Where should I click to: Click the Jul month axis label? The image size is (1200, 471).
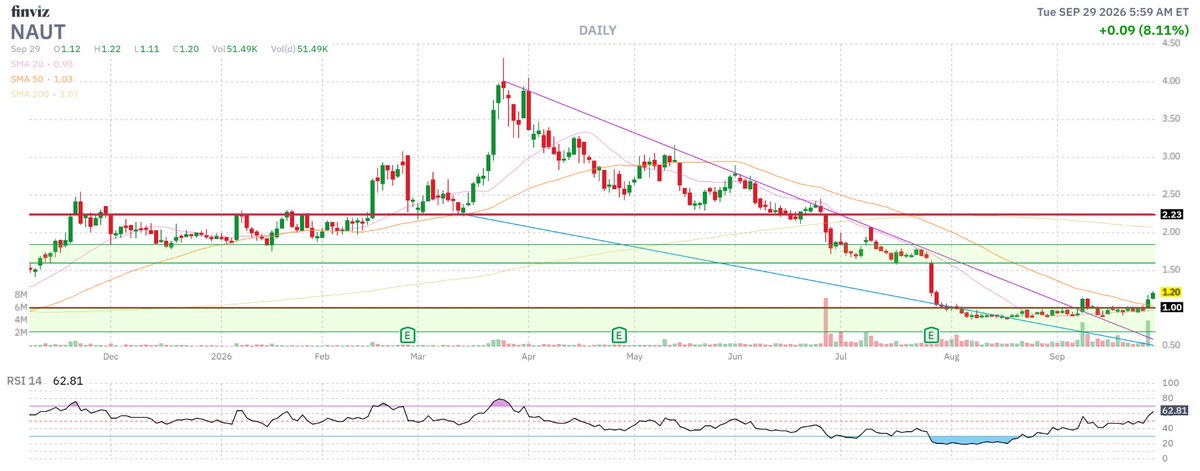coord(841,355)
